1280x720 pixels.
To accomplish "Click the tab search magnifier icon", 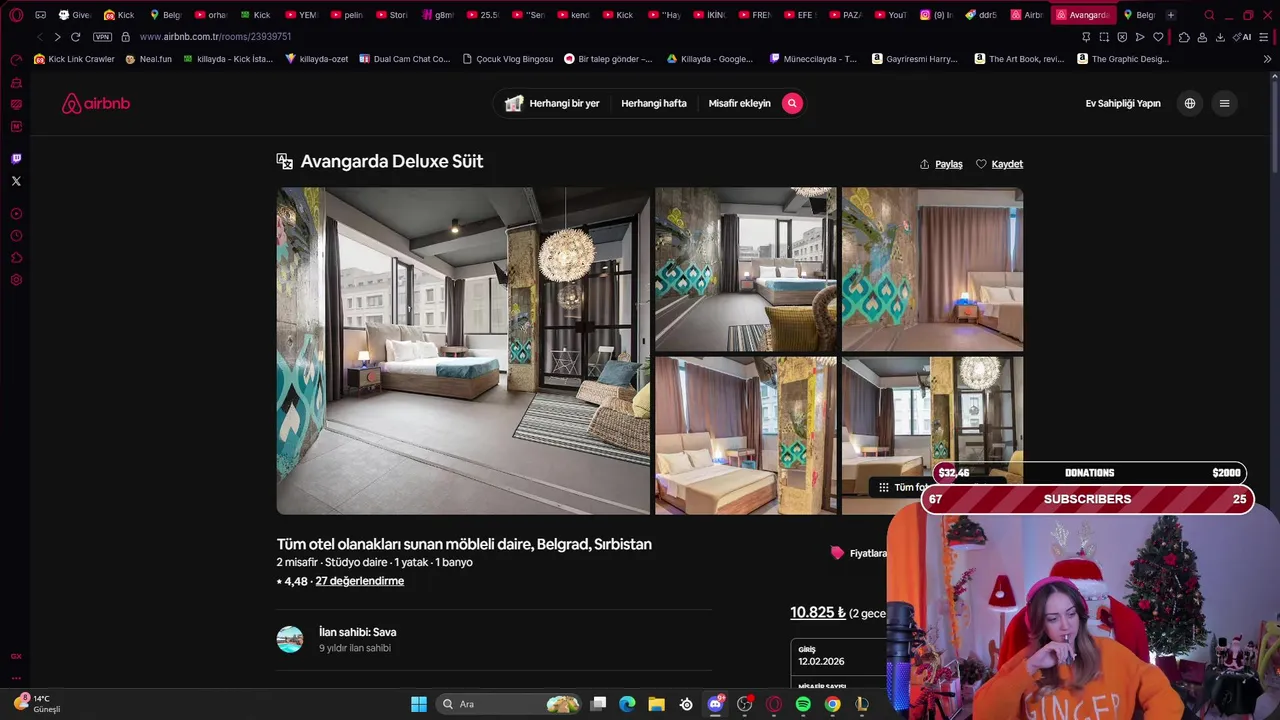I will coord(1209,15).
